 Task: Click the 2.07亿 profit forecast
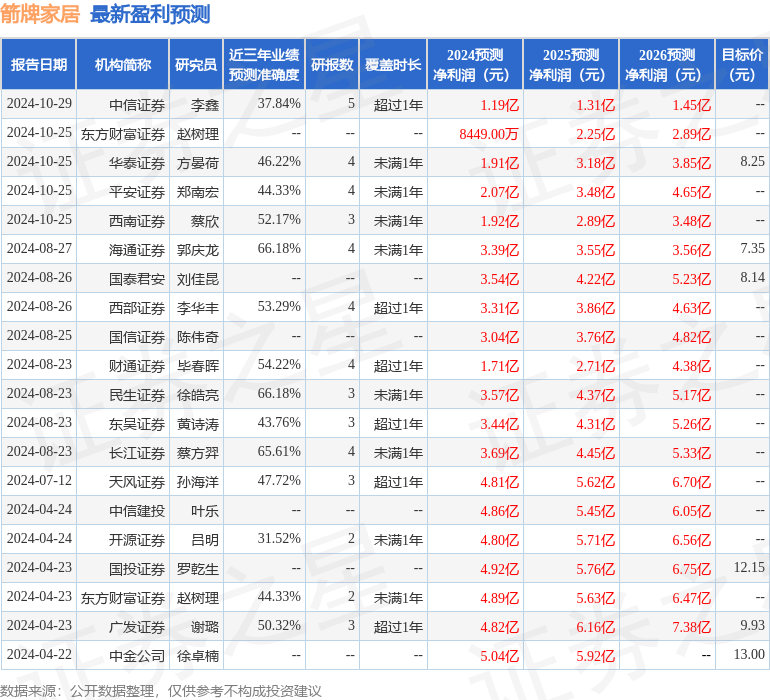pos(499,192)
